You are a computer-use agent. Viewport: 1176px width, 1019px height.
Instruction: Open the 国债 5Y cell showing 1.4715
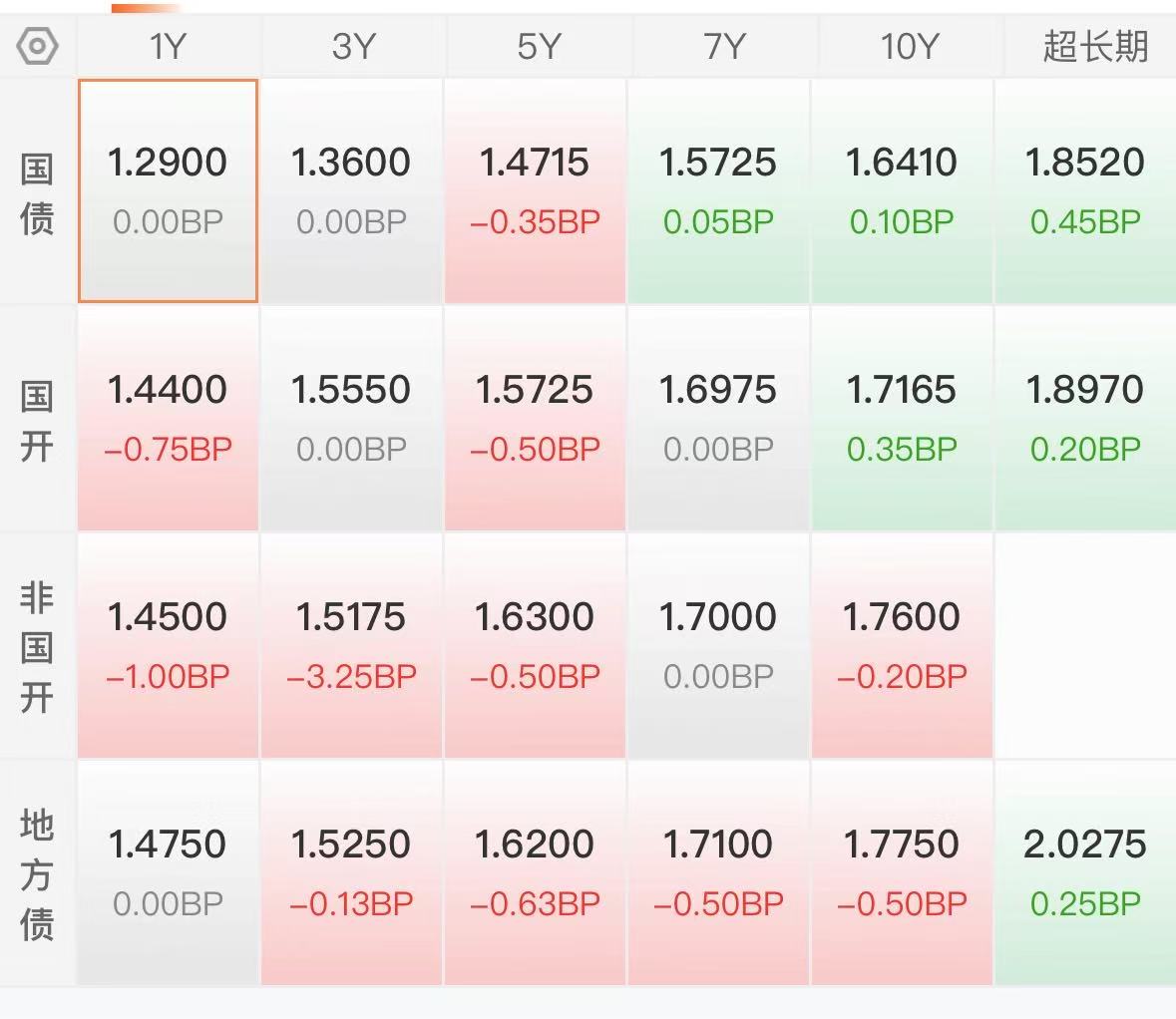[x=535, y=190]
